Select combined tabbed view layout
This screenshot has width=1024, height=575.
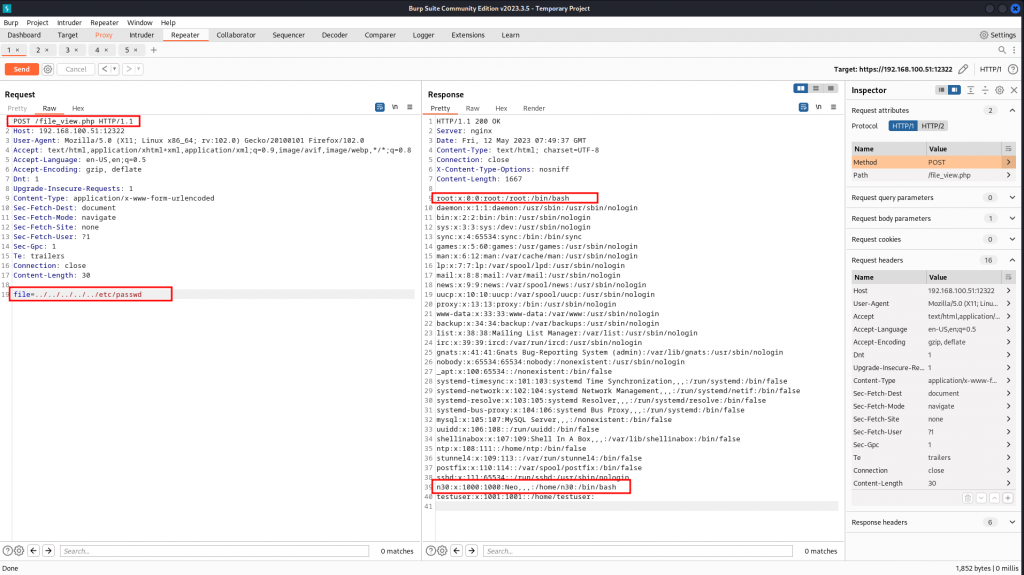(831, 88)
